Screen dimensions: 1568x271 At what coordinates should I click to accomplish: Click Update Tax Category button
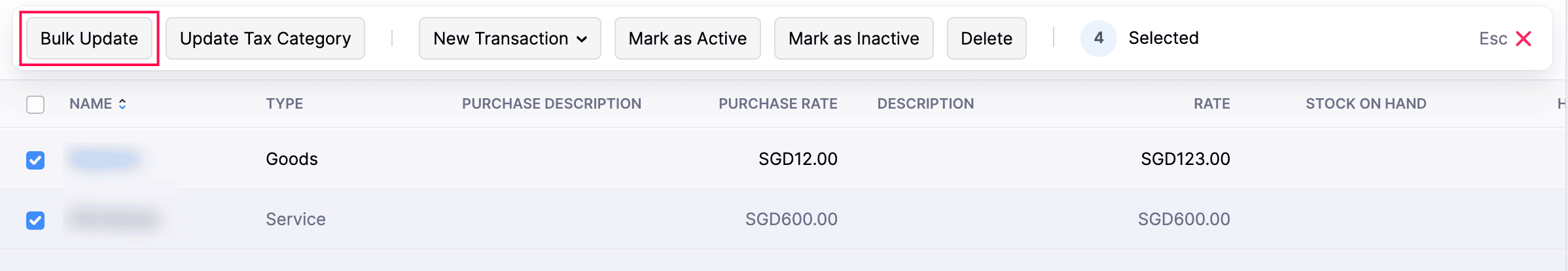pyautogui.click(x=265, y=39)
